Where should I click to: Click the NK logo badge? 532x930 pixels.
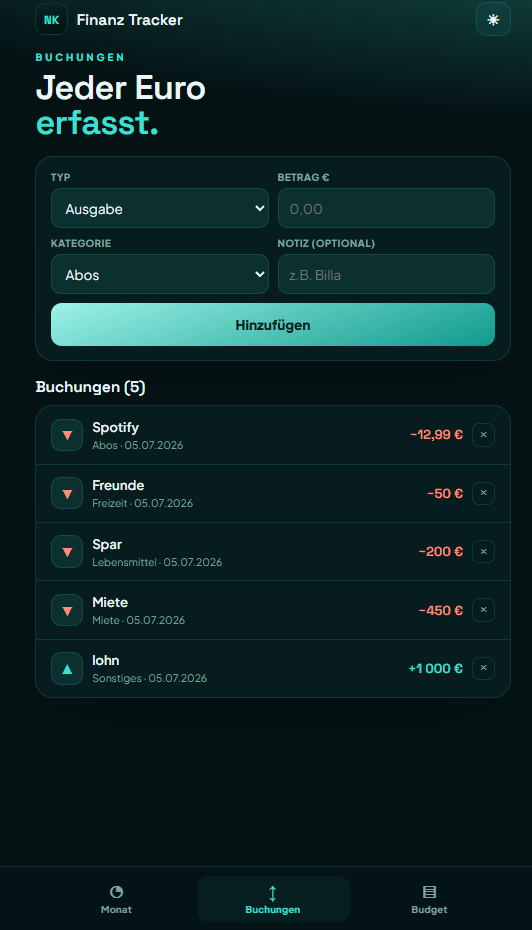(52, 20)
